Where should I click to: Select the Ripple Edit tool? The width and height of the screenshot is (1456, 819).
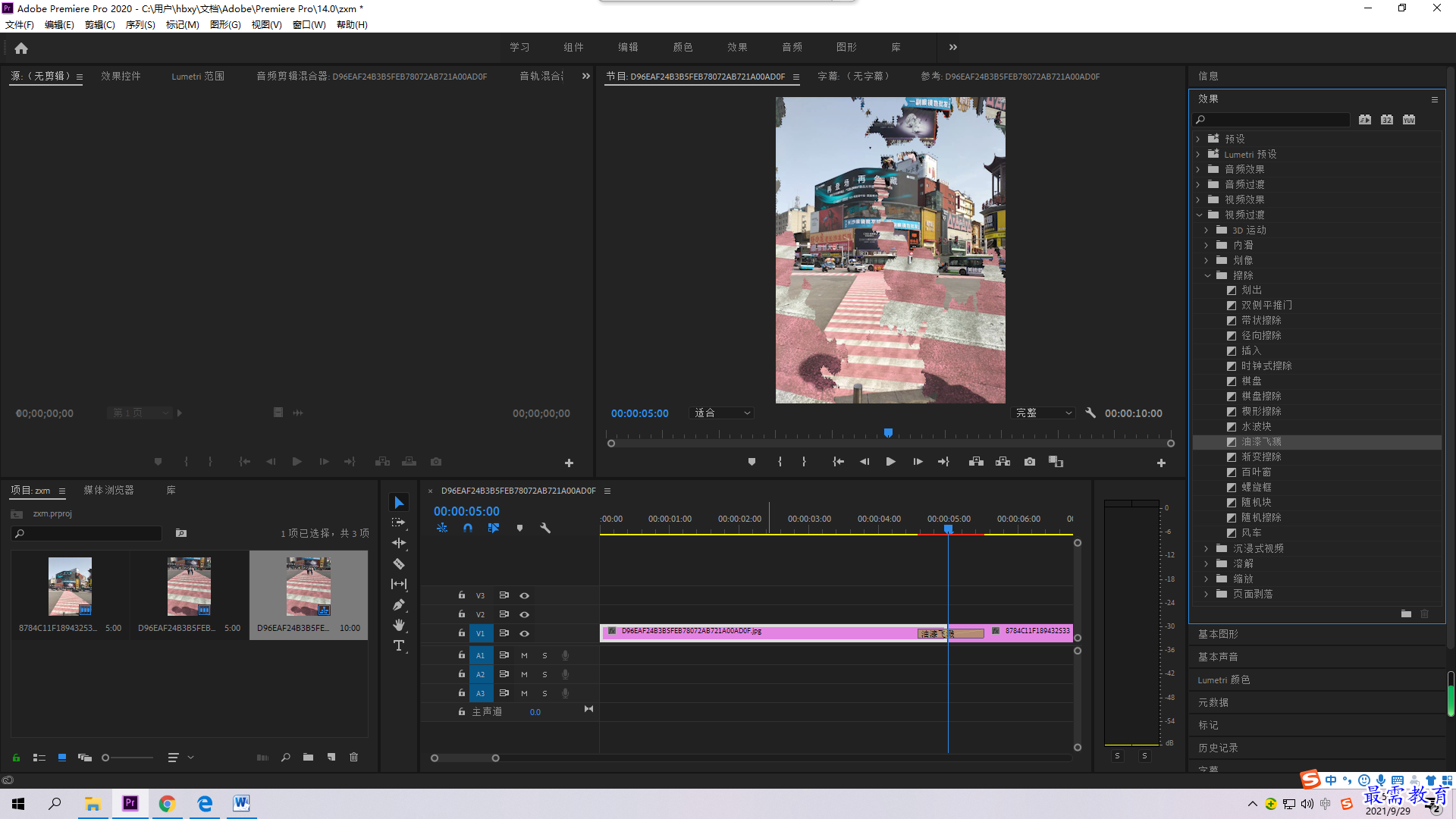pyautogui.click(x=399, y=543)
